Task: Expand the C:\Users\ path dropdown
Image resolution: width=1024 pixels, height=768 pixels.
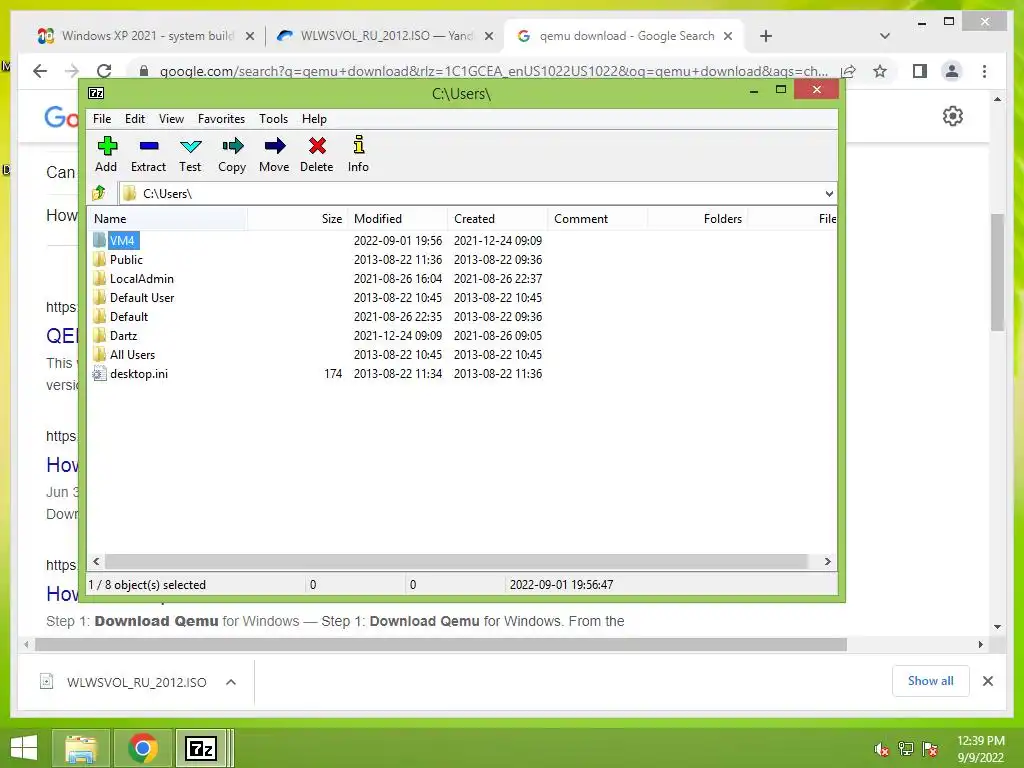Action: (829, 193)
